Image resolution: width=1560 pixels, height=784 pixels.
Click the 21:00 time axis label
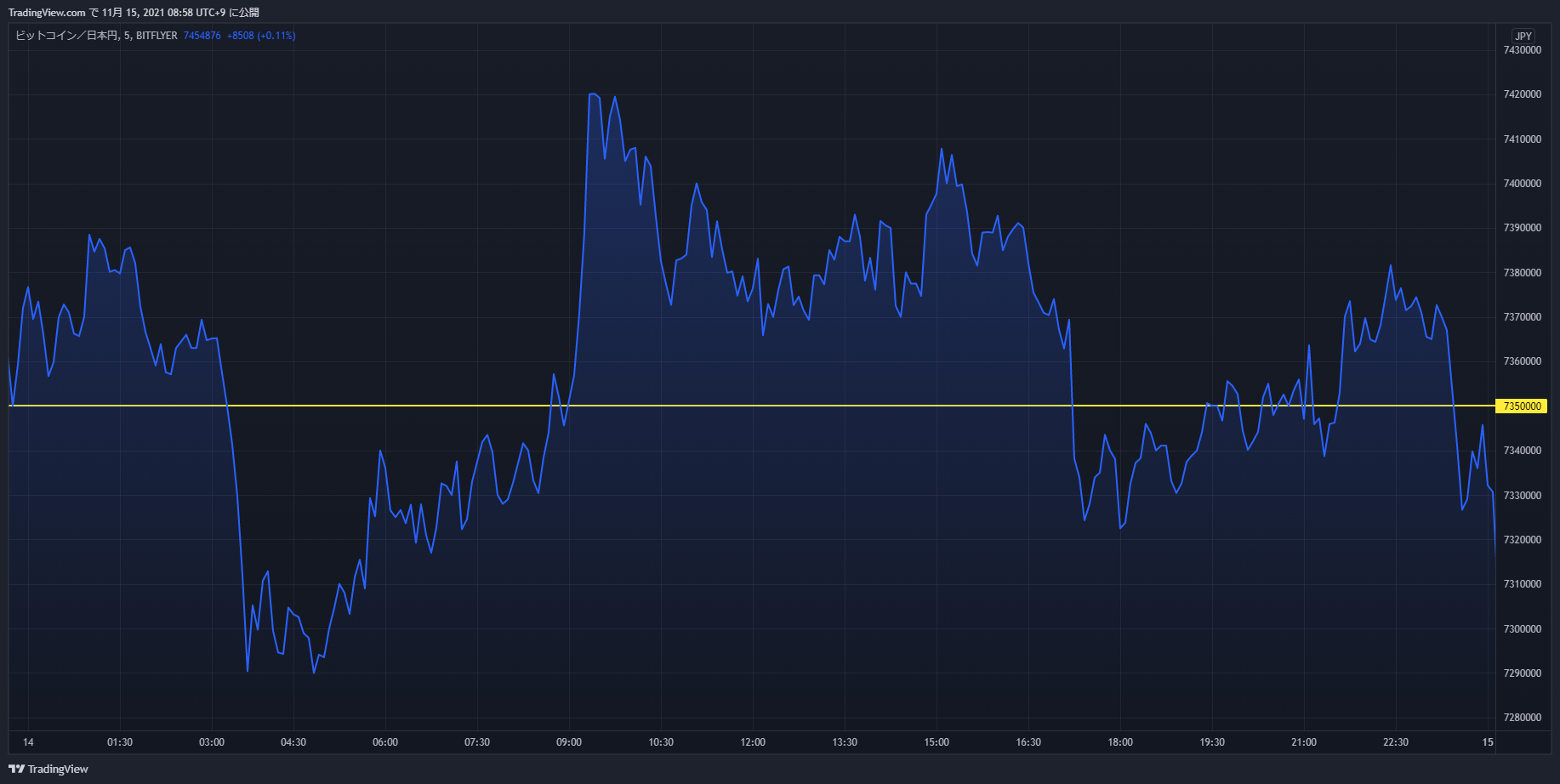[1304, 742]
